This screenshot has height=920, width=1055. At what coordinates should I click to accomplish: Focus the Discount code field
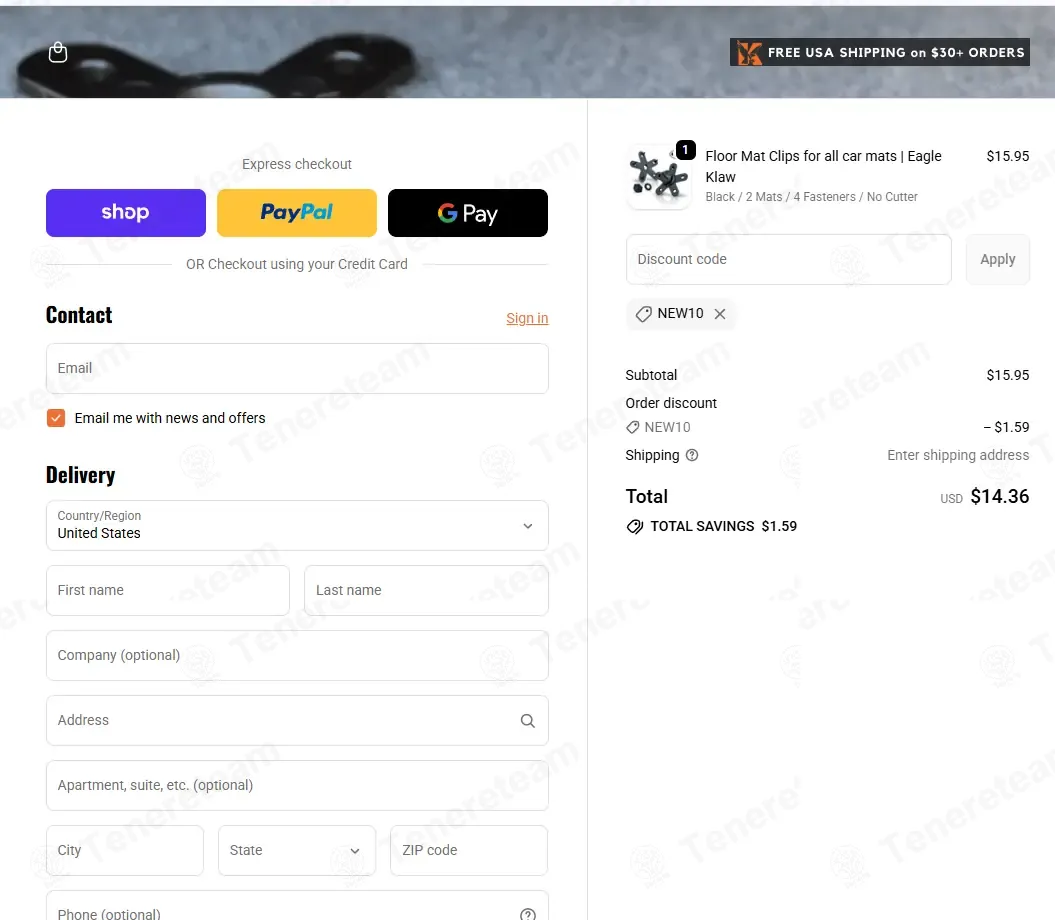coord(789,259)
